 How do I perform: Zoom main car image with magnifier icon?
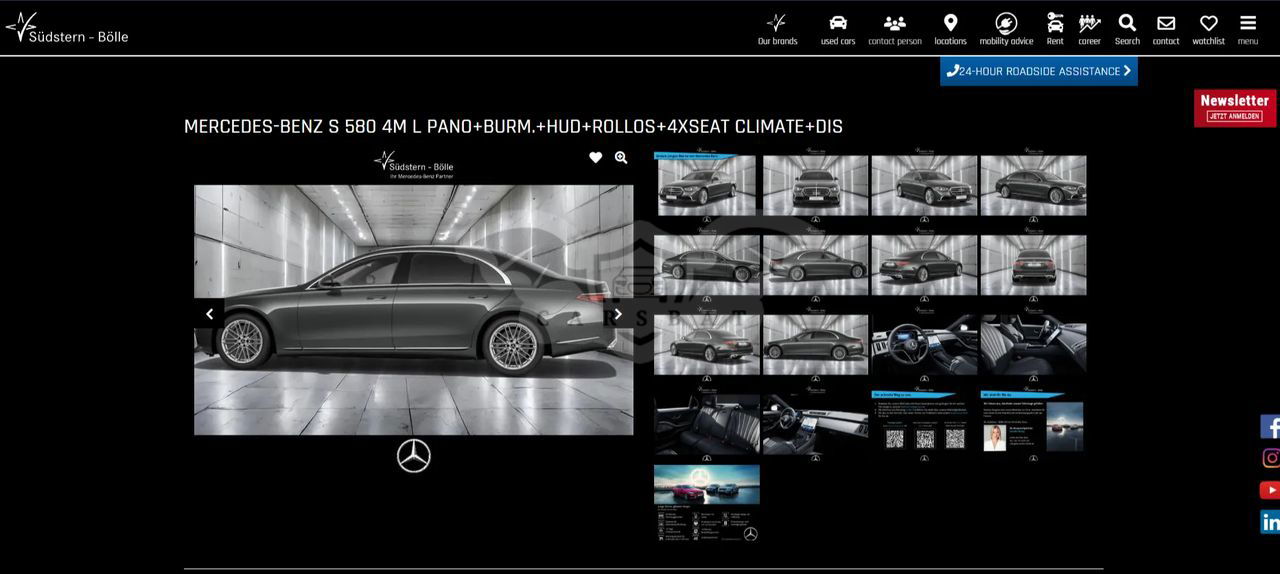point(621,158)
